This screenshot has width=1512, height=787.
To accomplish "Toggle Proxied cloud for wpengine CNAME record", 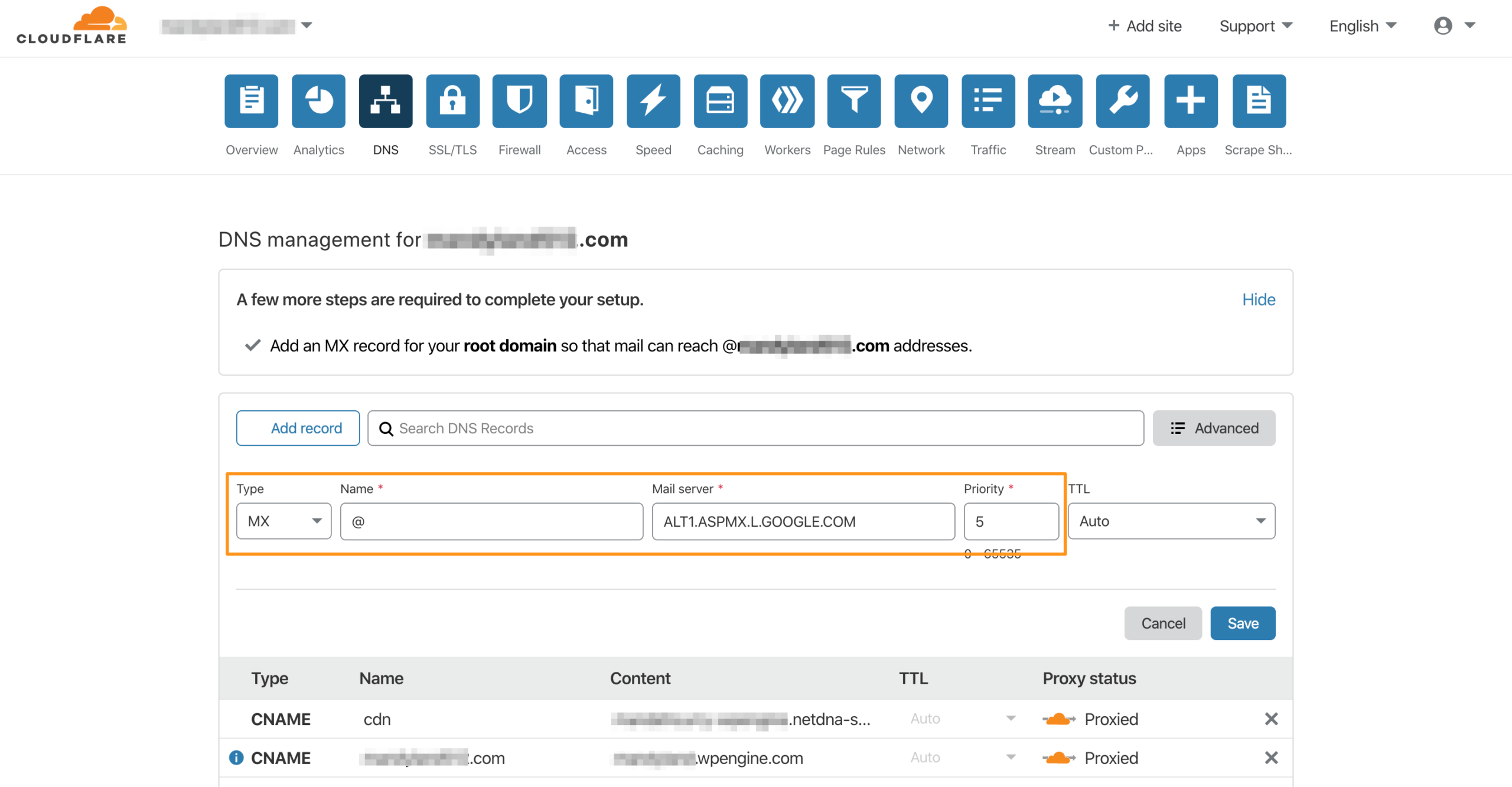I will tap(1058, 758).
